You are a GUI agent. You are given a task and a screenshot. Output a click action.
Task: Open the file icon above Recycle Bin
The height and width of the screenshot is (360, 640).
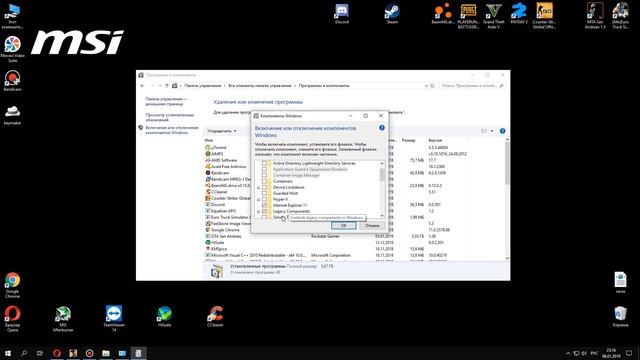(x=620, y=282)
